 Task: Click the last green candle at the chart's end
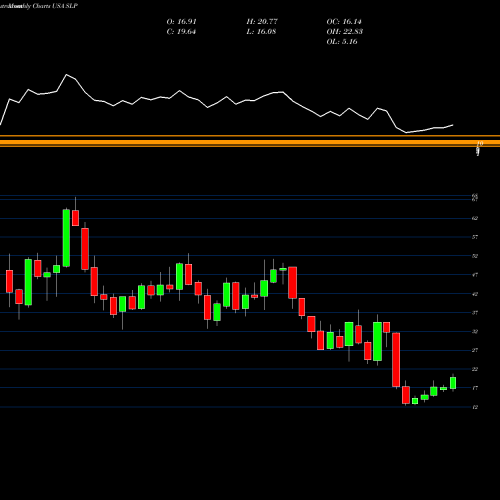[x=453, y=383]
